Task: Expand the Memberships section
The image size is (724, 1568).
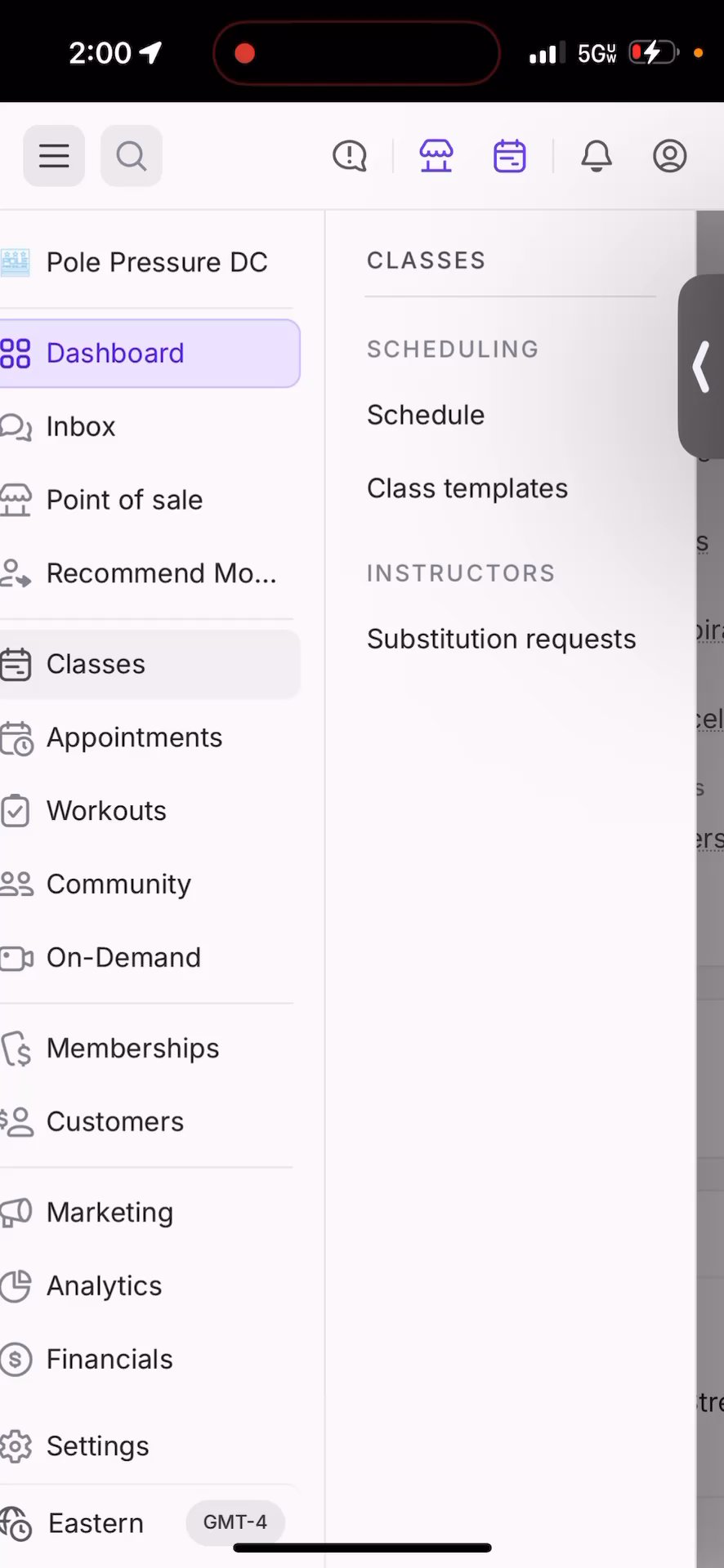Action: [x=132, y=1048]
